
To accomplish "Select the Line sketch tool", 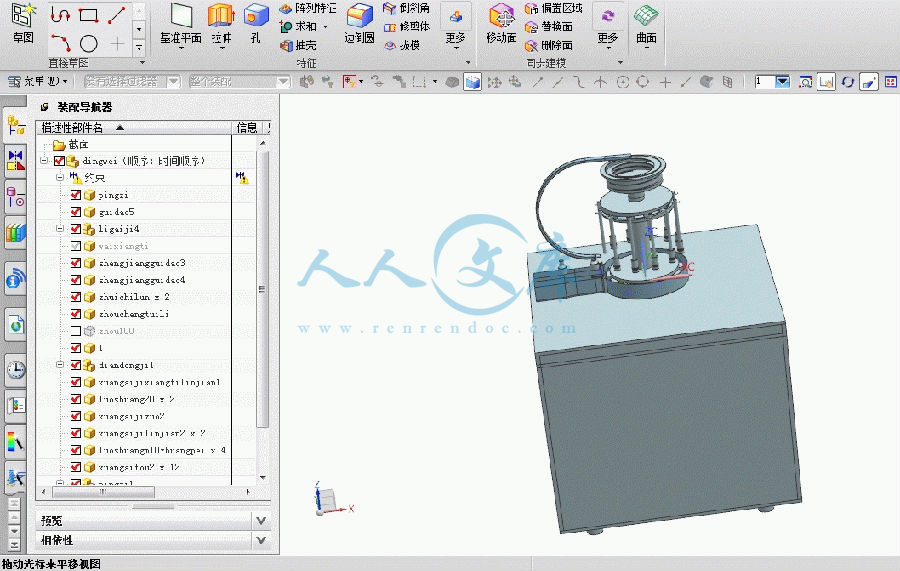I will [x=117, y=14].
